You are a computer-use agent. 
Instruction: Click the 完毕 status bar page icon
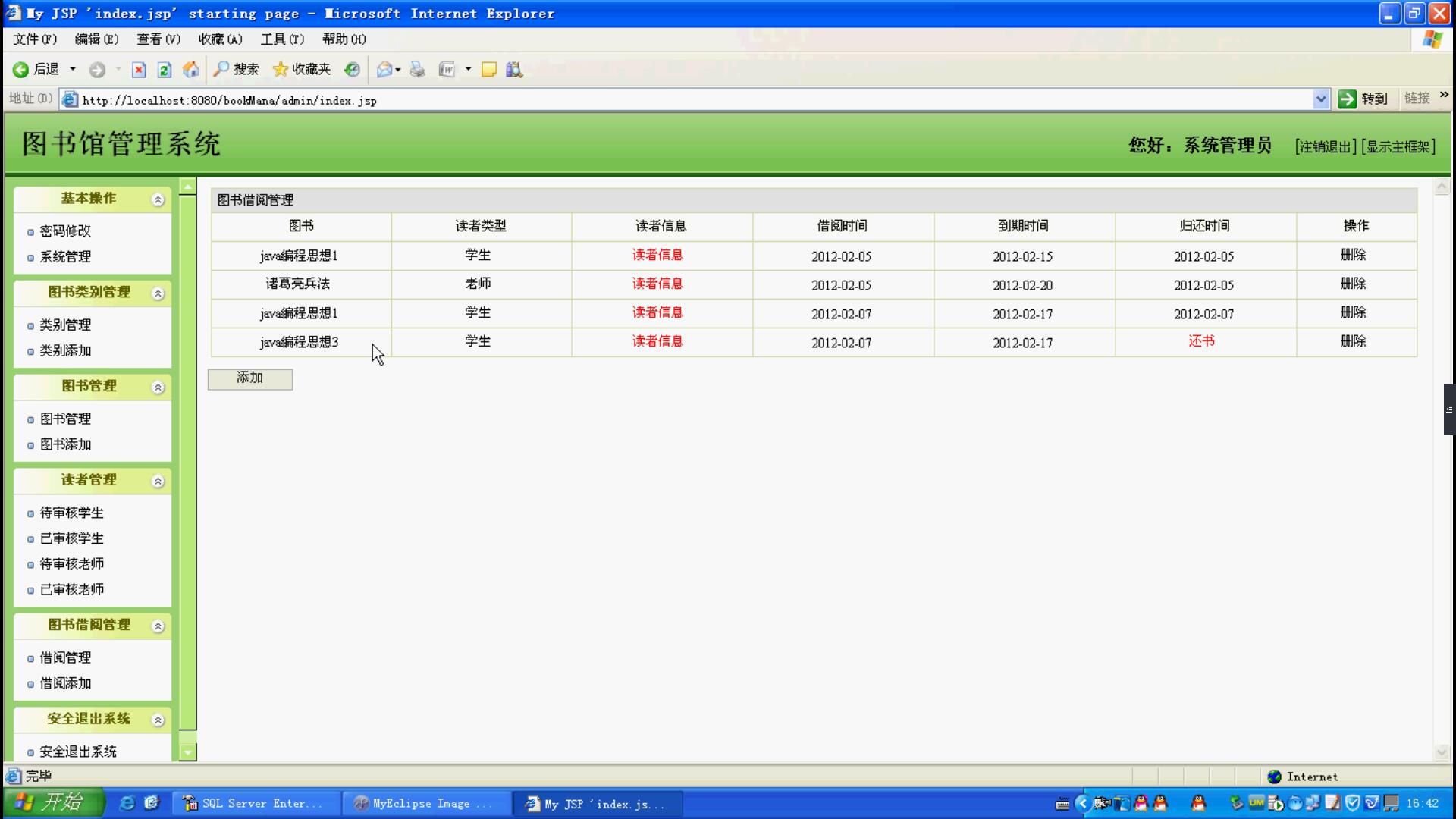click(x=13, y=776)
